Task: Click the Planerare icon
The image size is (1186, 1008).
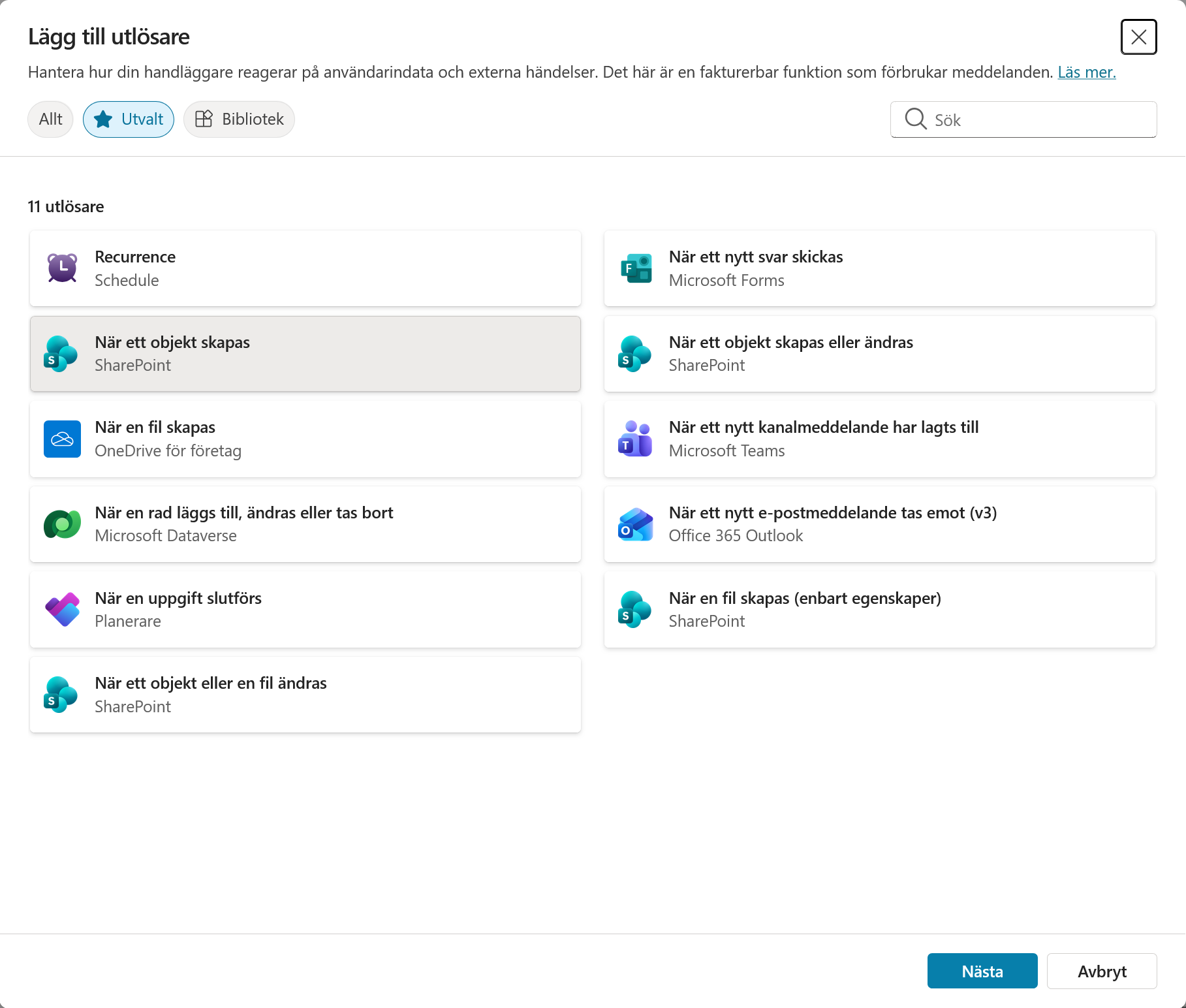Action: click(62, 610)
